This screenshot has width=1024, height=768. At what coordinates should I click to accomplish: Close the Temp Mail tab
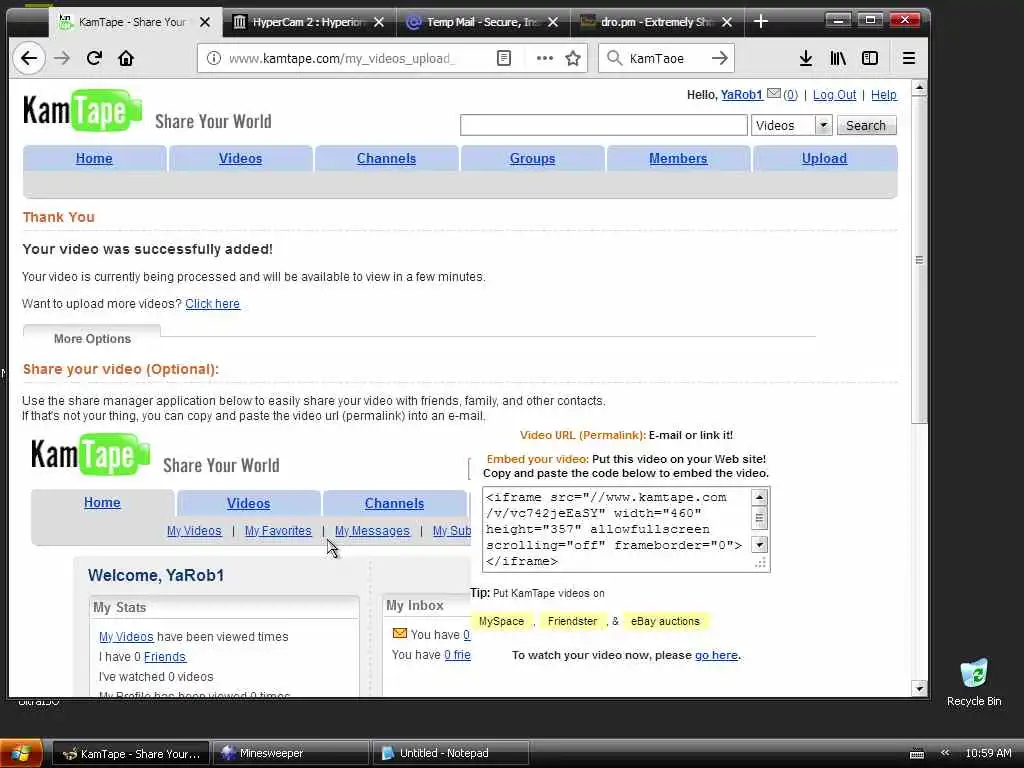click(x=553, y=22)
